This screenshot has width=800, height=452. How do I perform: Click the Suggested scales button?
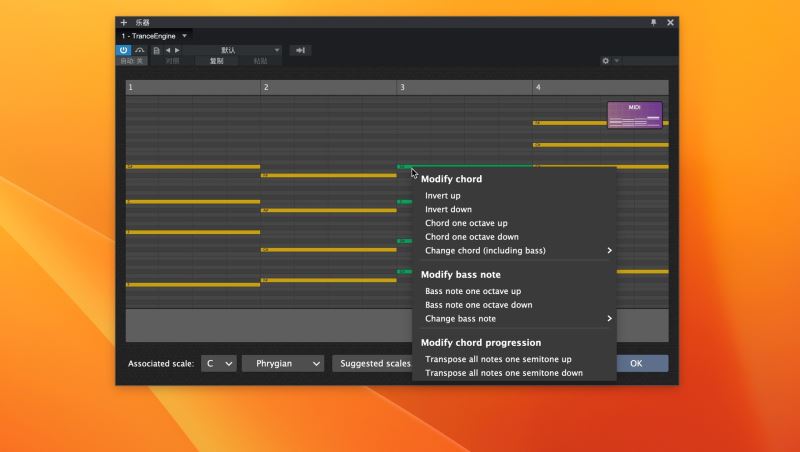374,364
